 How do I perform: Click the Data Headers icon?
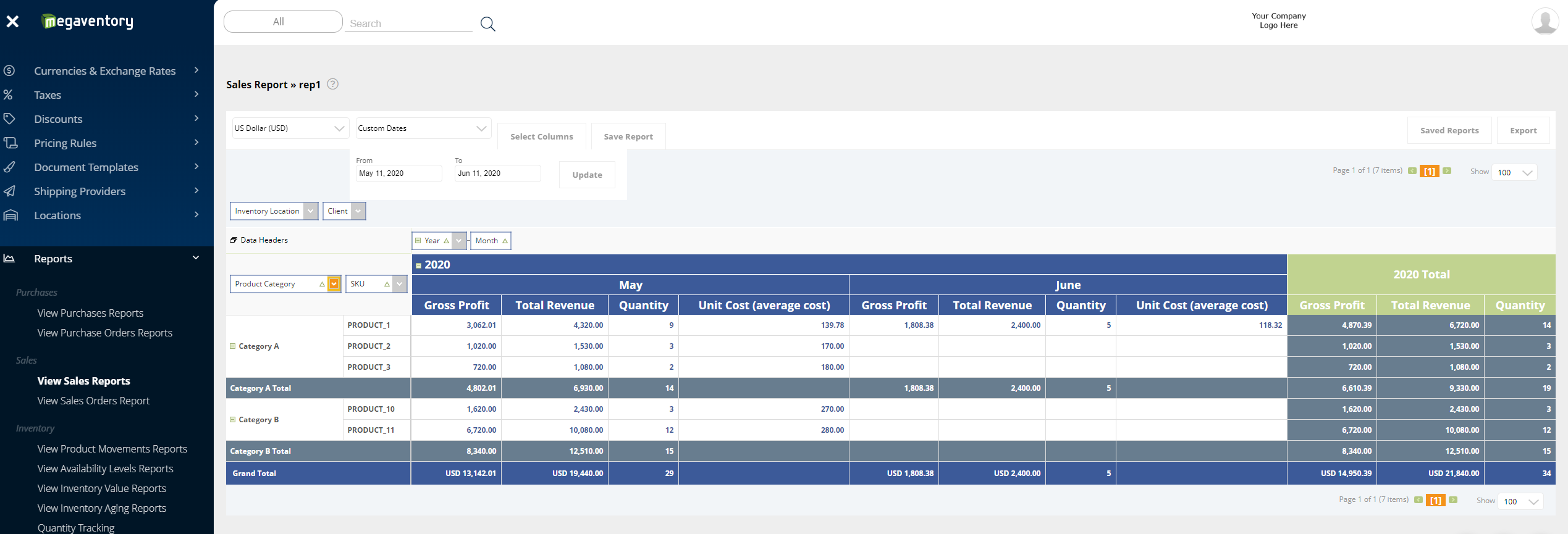234,240
